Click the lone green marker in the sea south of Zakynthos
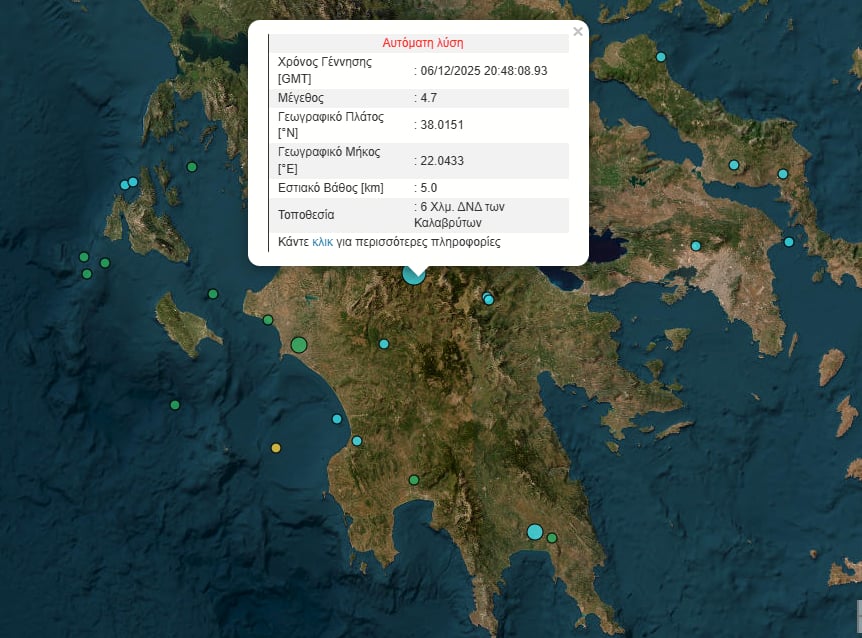Image resolution: width=862 pixels, height=638 pixels. [175, 405]
